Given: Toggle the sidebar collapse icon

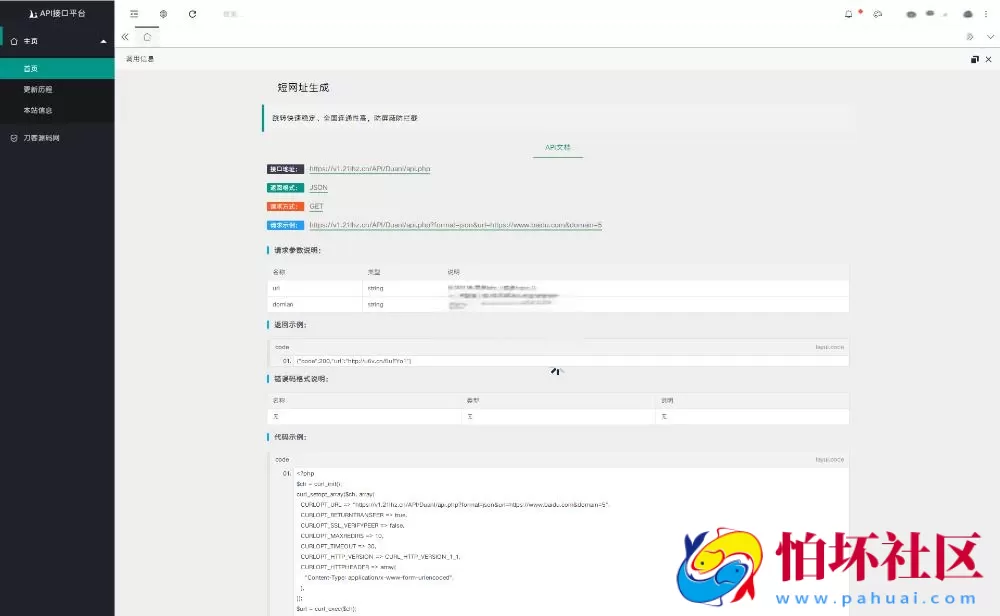Looking at the screenshot, I should (x=134, y=14).
